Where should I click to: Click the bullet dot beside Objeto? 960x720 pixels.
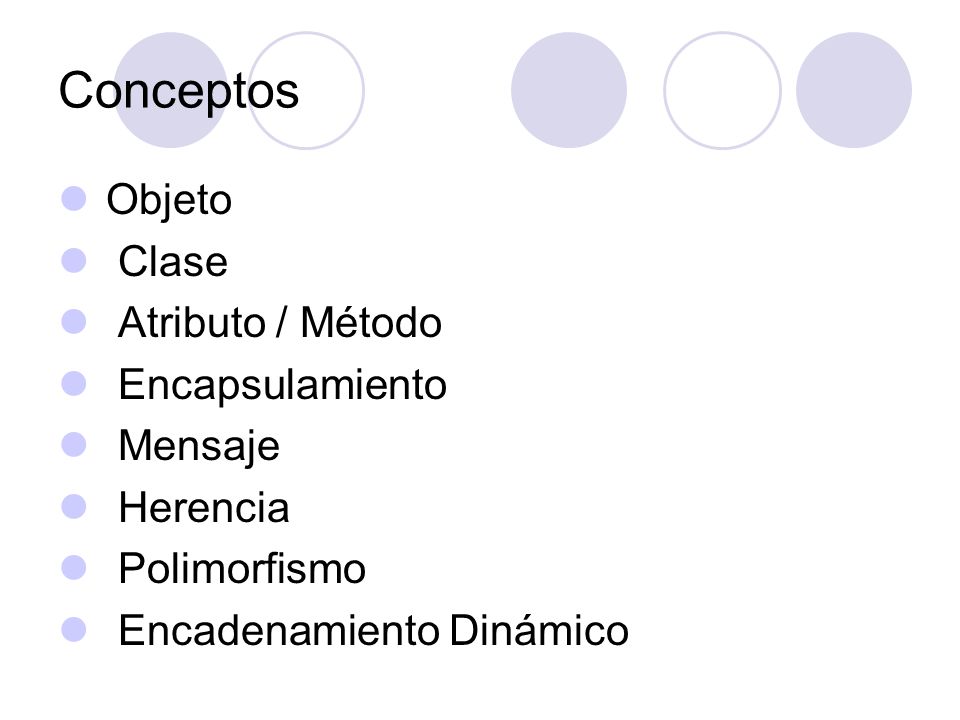click(74, 199)
